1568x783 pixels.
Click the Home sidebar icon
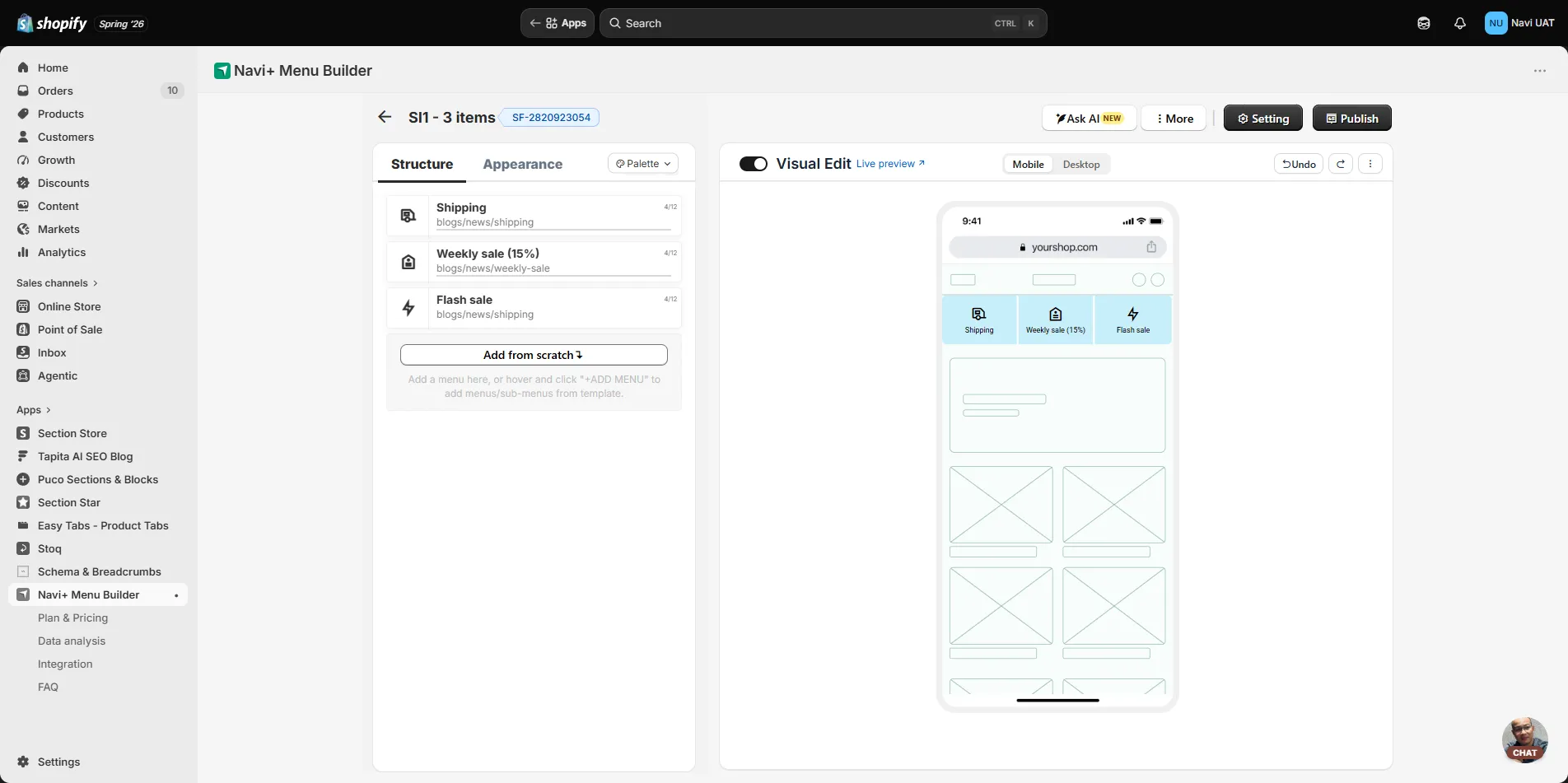[23, 68]
